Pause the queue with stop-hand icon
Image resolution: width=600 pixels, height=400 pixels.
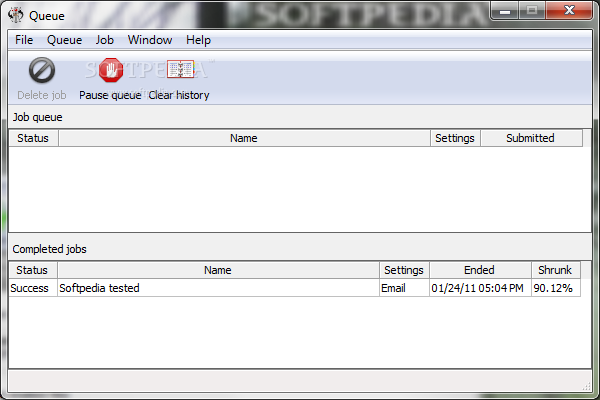(x=111, y=70)
